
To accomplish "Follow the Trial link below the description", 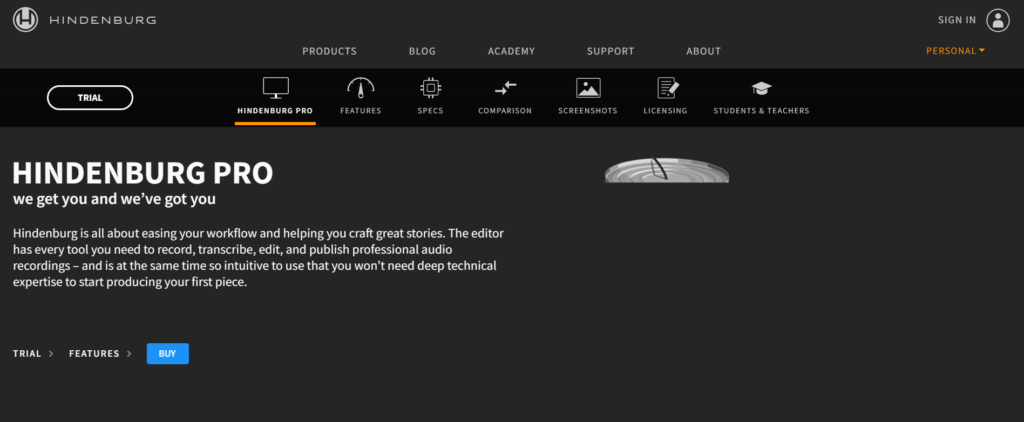I will pos(27,354).
